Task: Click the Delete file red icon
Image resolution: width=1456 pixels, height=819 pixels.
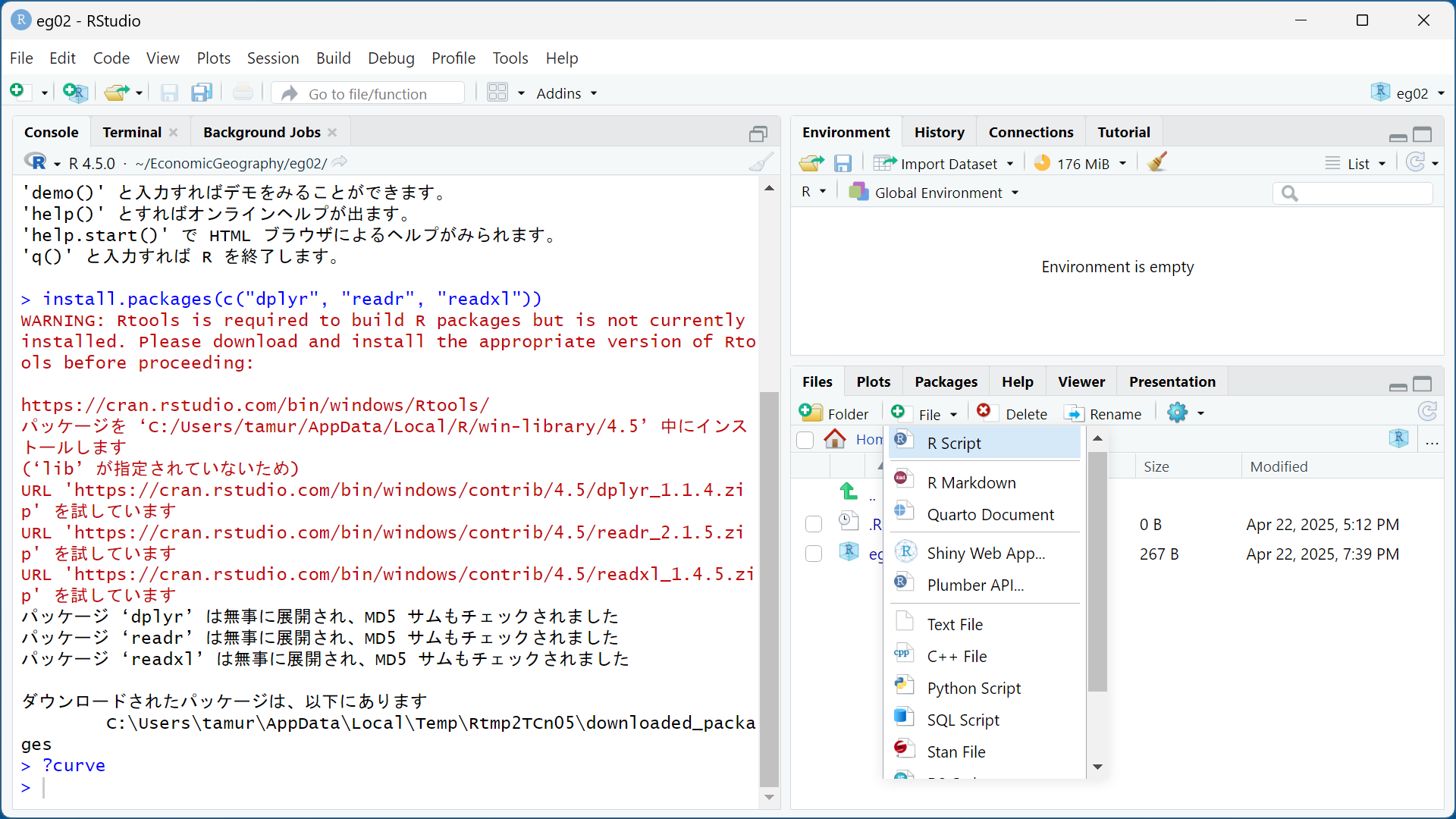Action: point(984,411)
